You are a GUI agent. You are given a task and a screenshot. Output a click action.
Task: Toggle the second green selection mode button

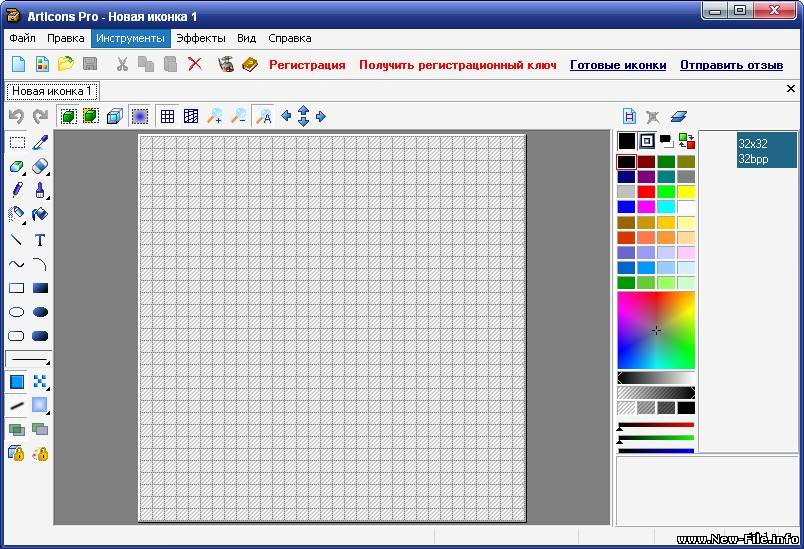(x=91, y=116)
